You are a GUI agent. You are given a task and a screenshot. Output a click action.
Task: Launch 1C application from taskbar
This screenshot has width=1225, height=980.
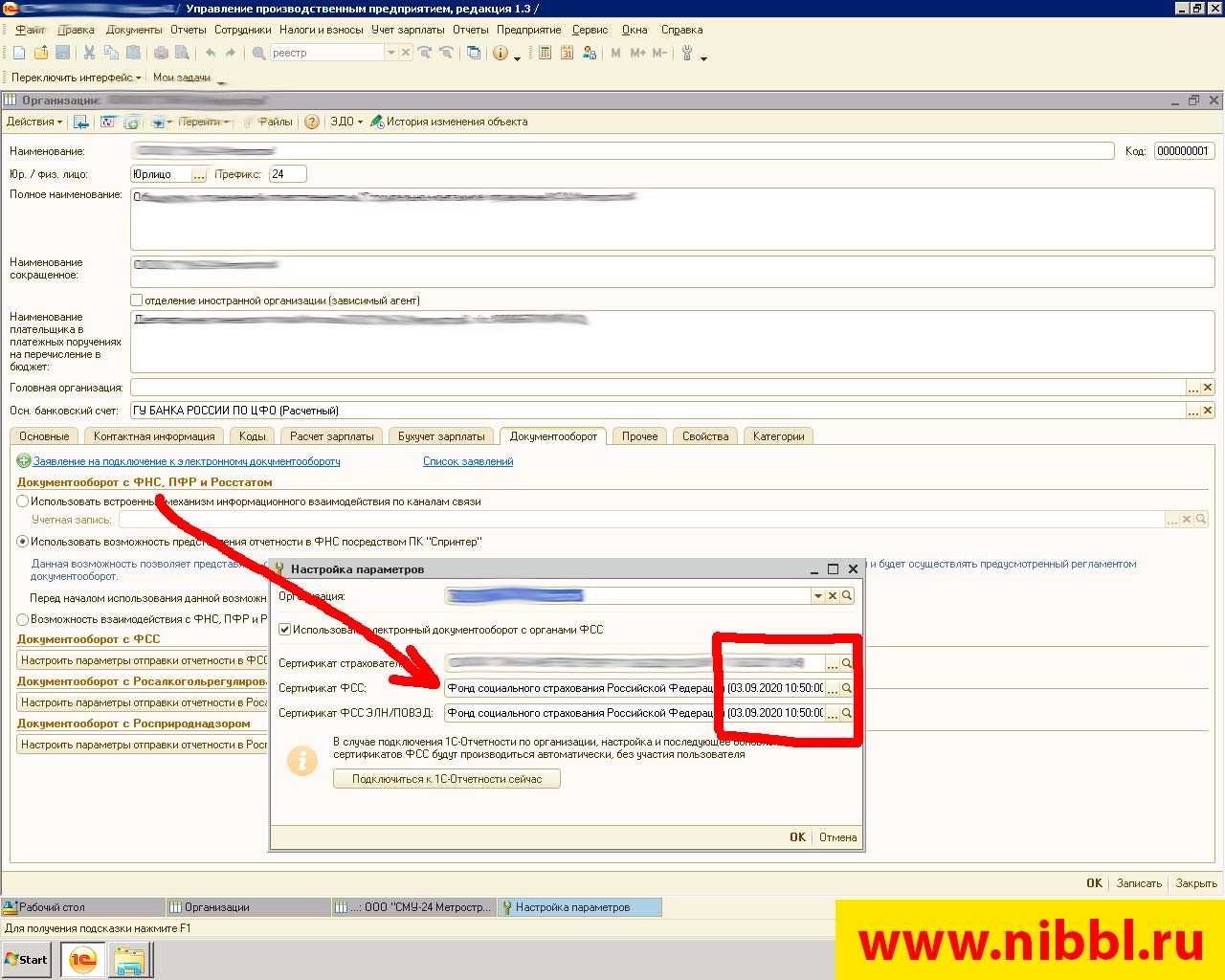pos(83,959)
